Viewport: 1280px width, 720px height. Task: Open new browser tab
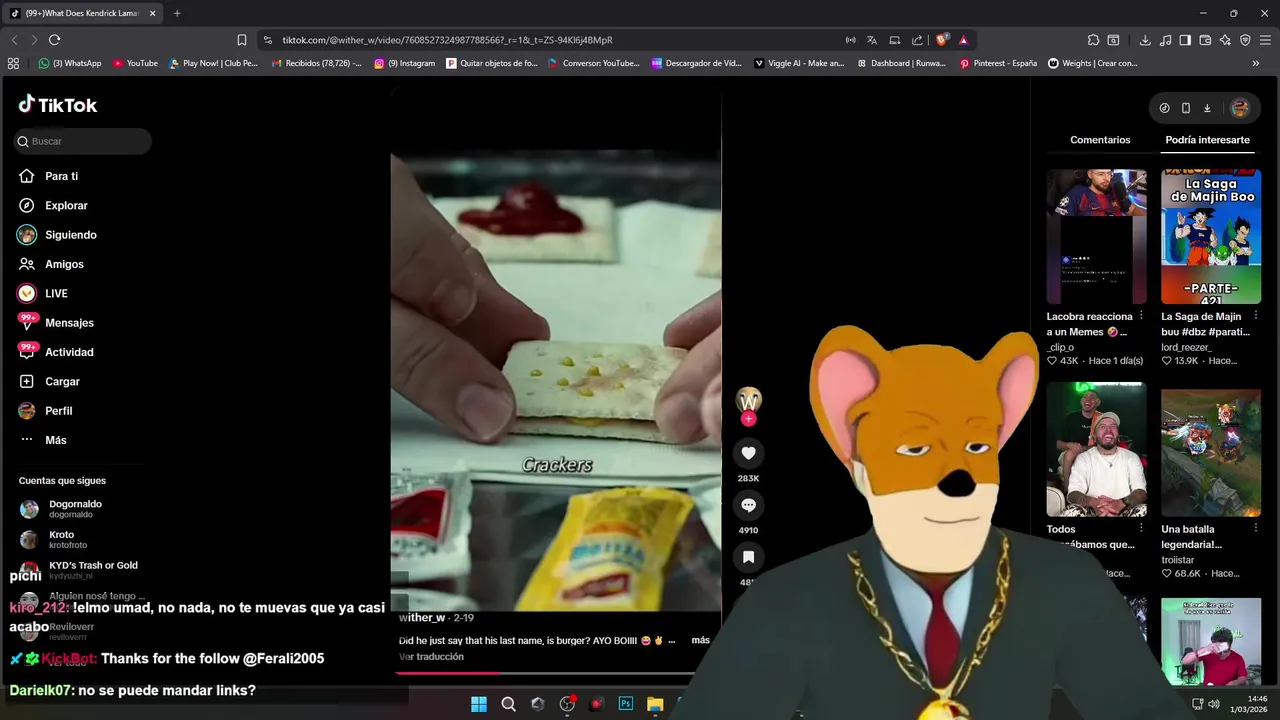[x=177, y=13]
